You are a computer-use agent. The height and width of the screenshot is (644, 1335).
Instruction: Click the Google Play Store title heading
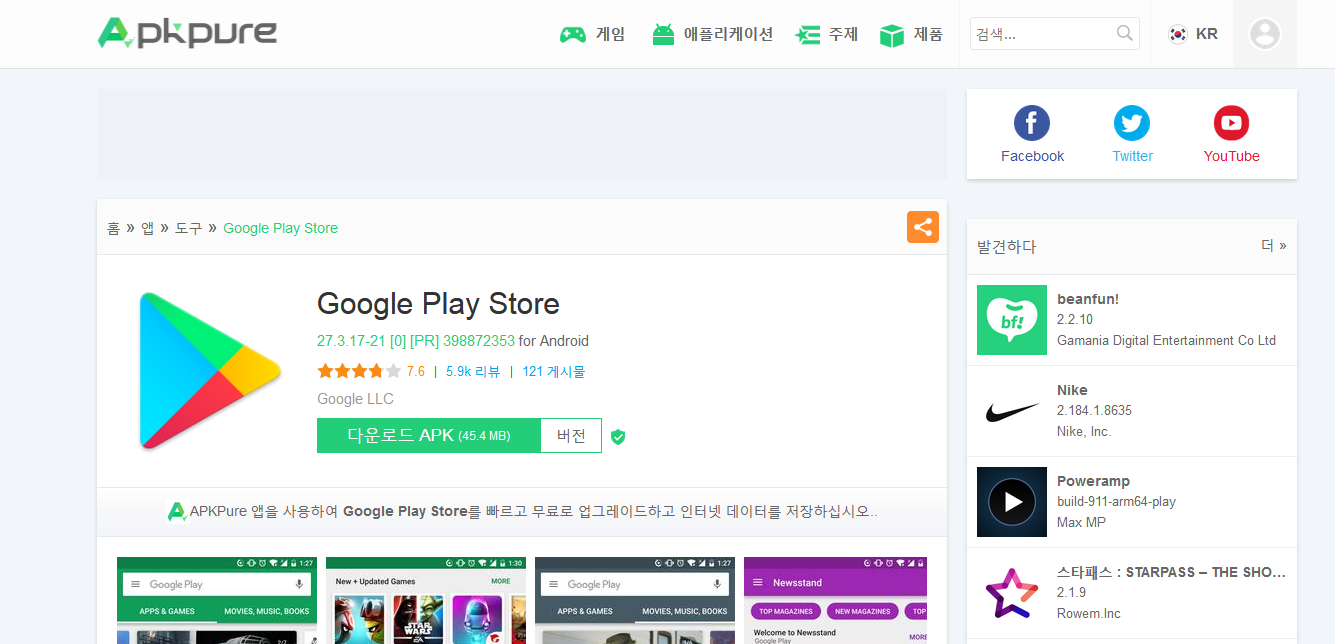pyautogui.click(x=438, y=303)
